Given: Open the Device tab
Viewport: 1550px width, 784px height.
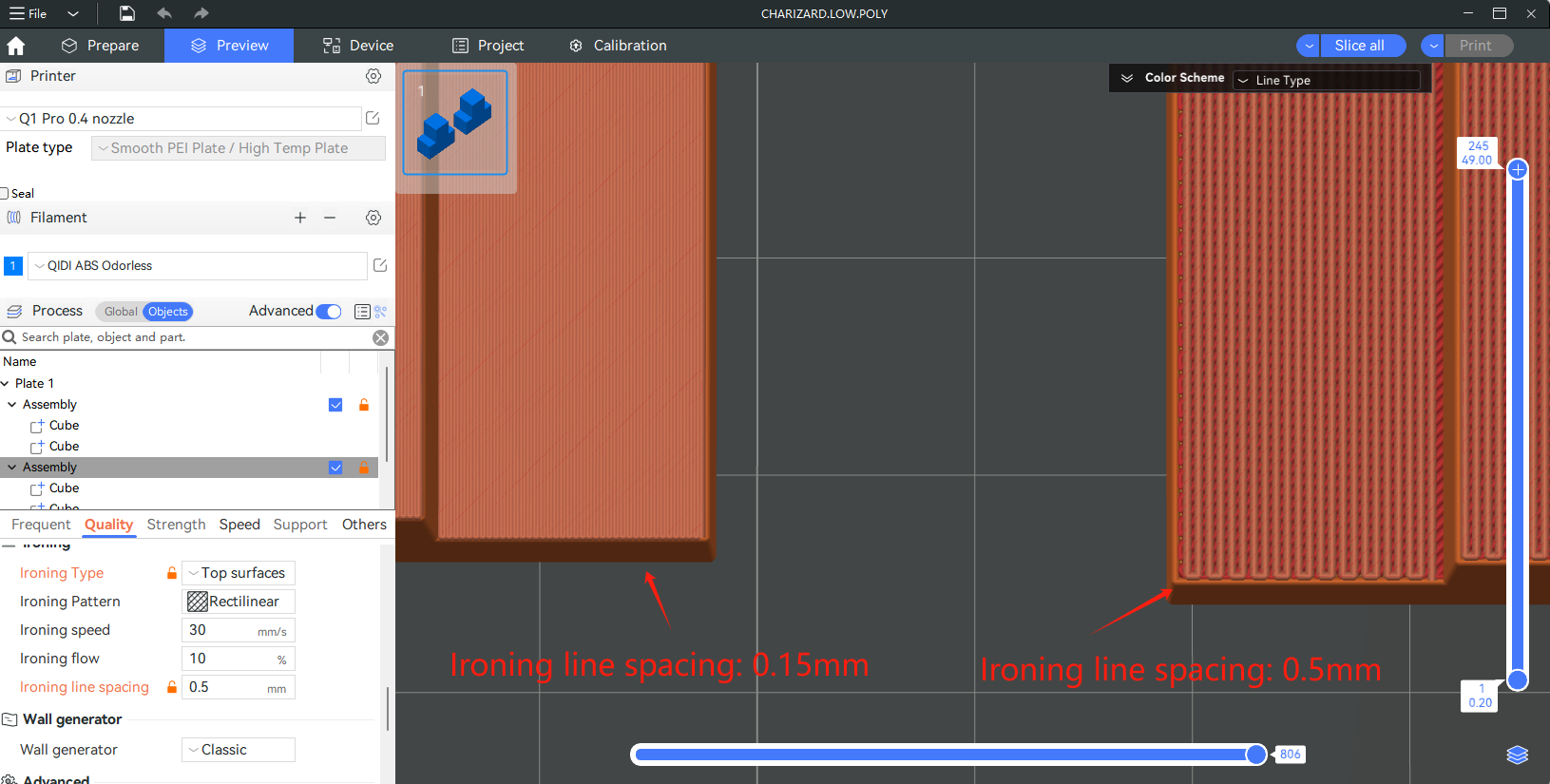Looking at the screenshot, I should tap(358, 46).
